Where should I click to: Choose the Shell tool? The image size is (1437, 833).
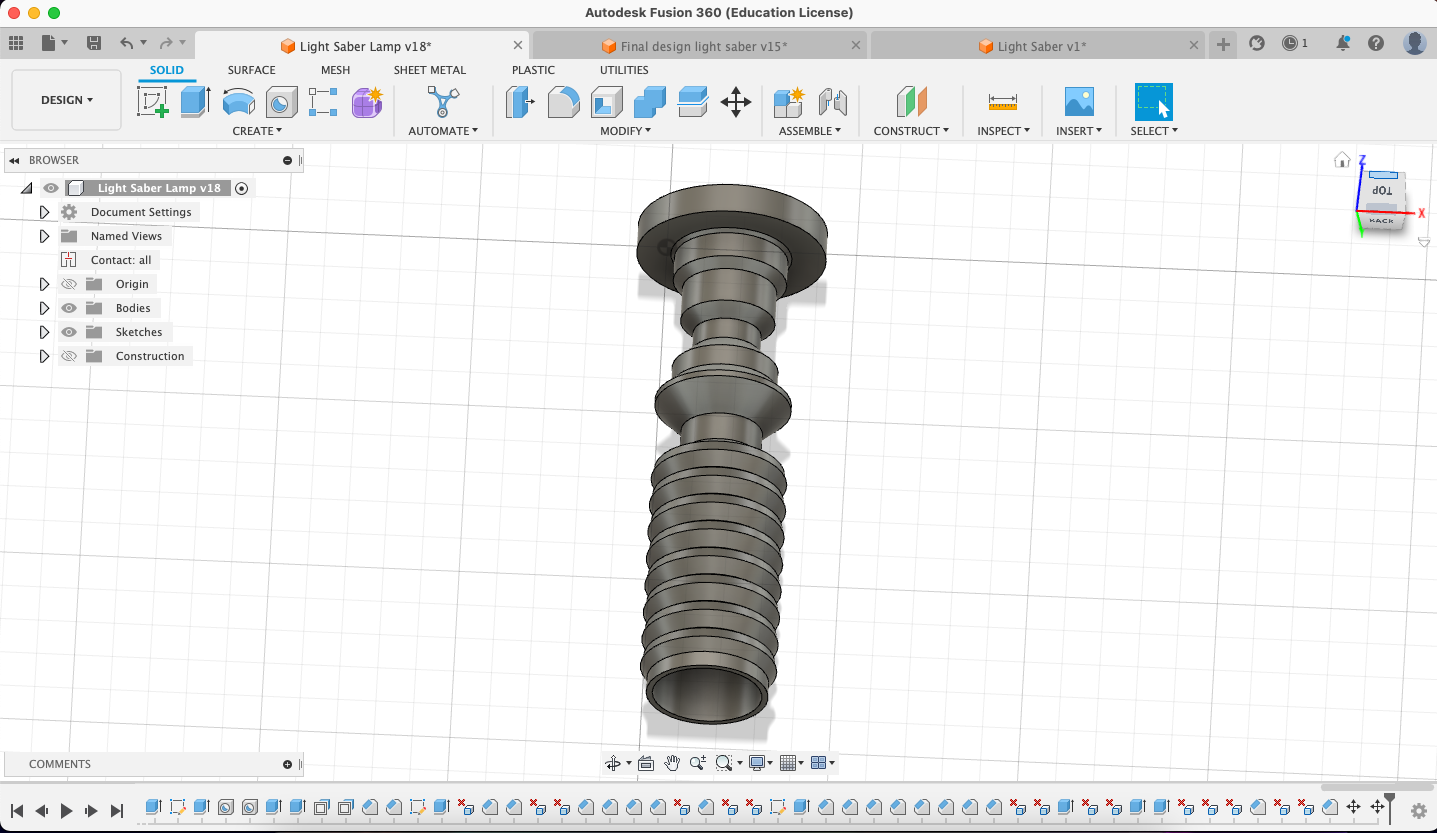point(606,102)
